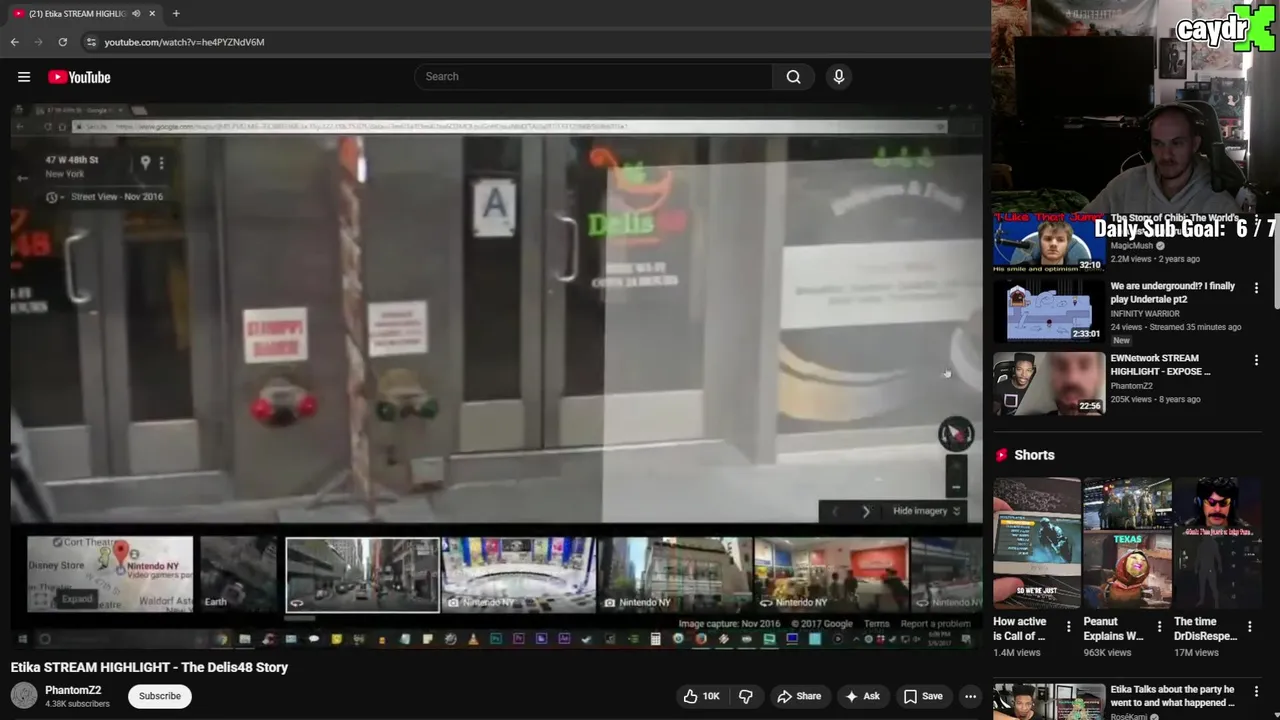Click 'Report a problem' in video
The image size is (1280, 720).
tap(935, 624)
